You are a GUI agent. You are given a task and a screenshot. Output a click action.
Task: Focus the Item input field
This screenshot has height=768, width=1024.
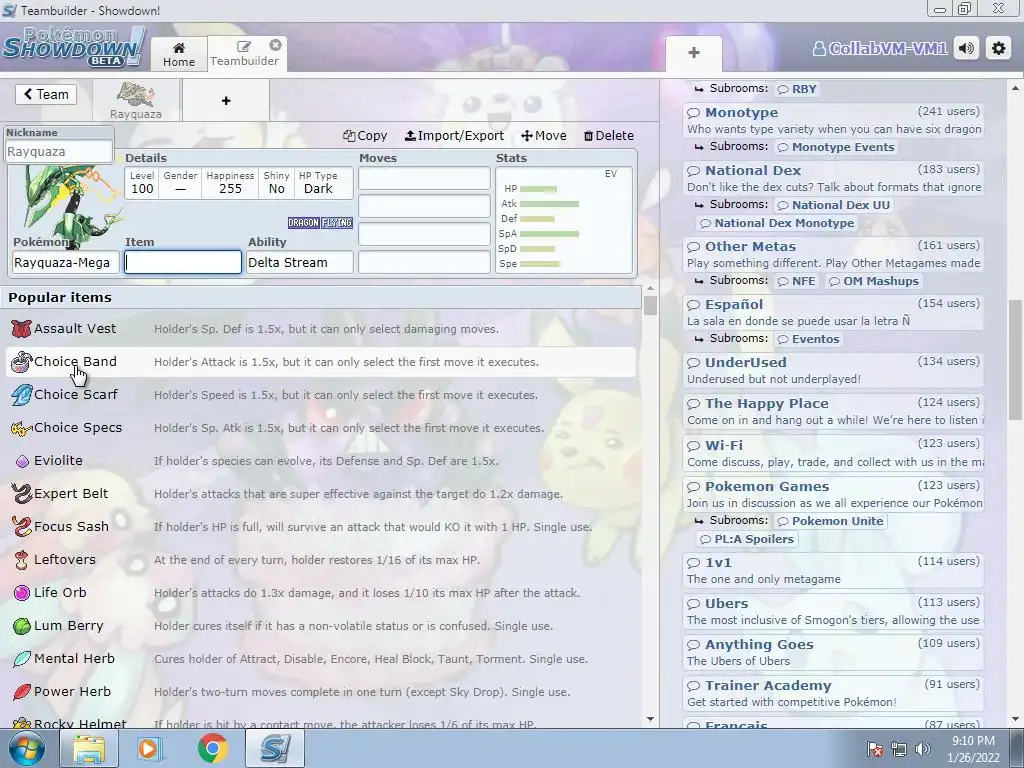pos(183,262)
